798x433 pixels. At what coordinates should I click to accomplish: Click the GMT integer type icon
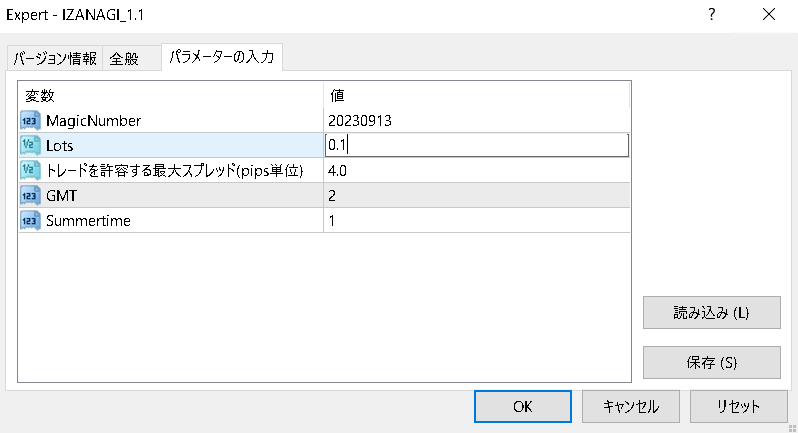tap(29, 195)
